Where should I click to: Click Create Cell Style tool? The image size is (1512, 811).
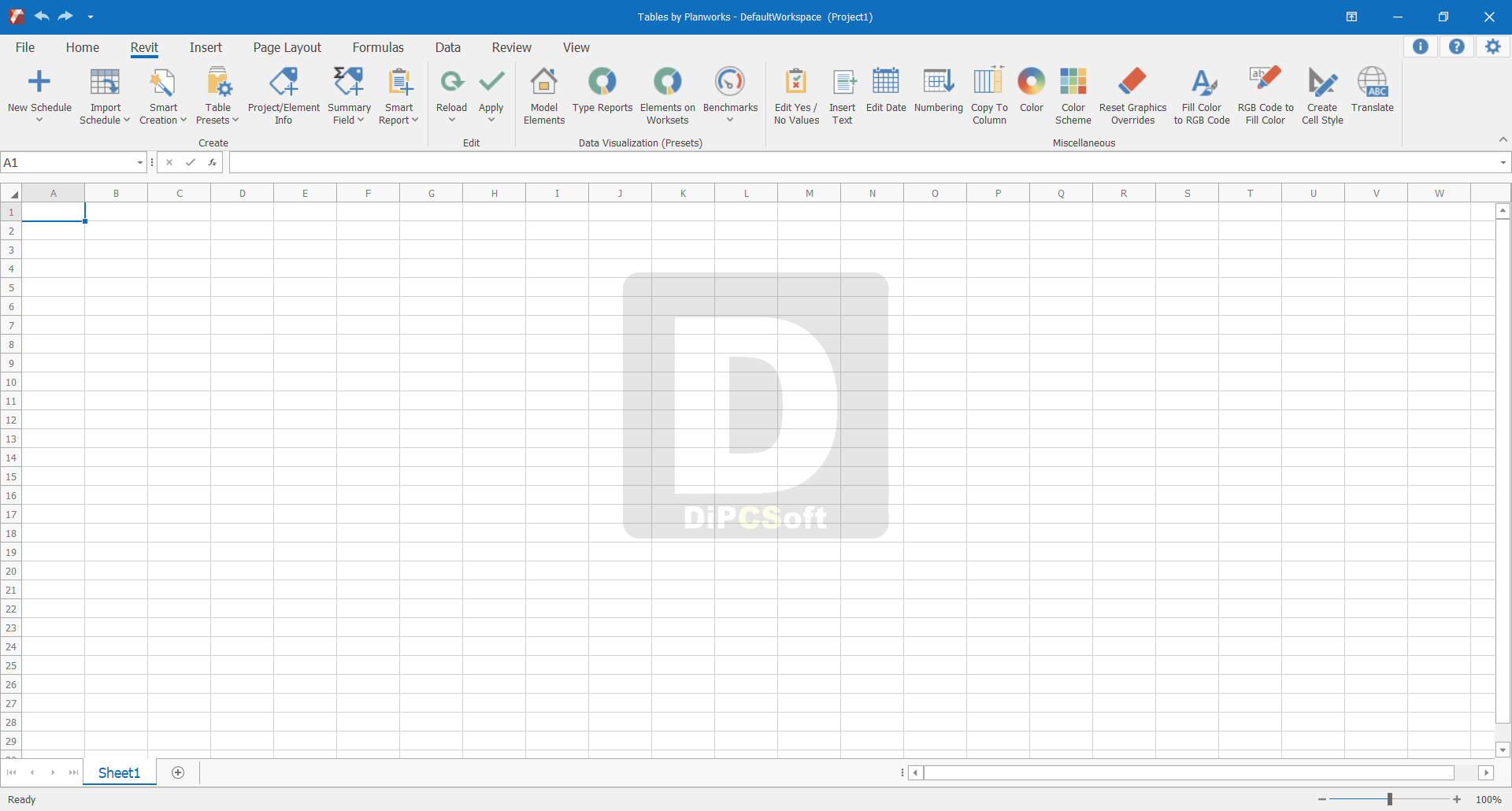1322,96
